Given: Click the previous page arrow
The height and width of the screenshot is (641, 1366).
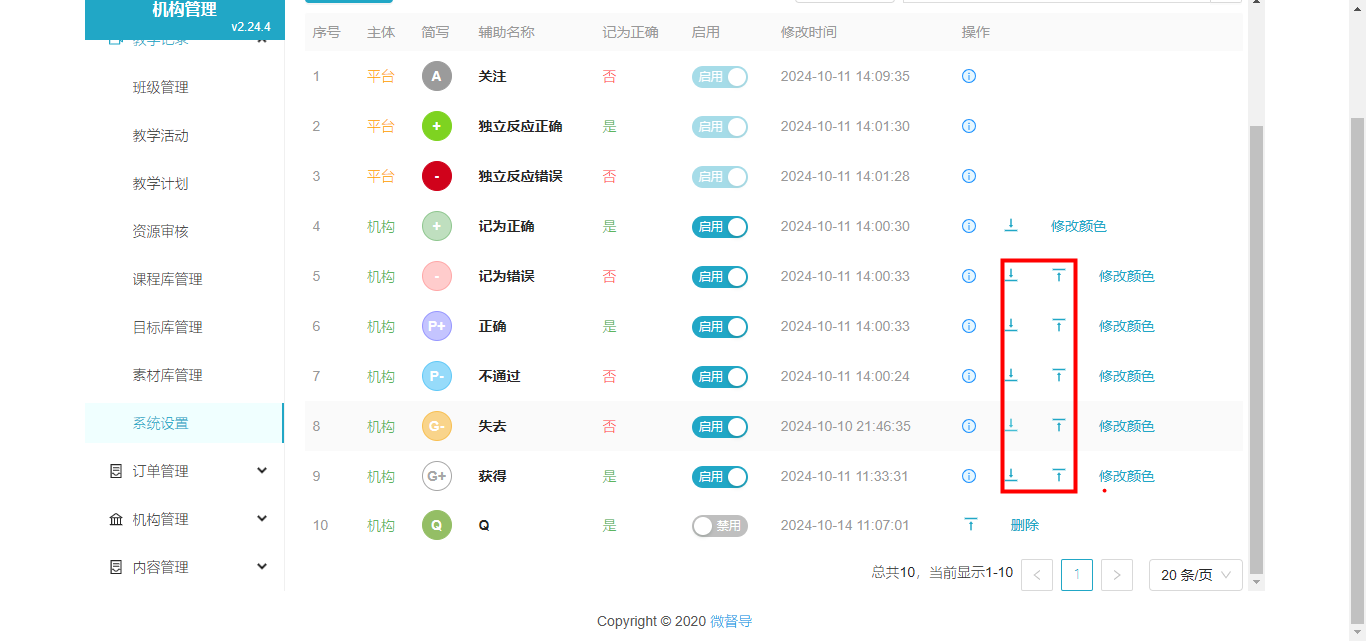Looking at the screenshot, I should [x=1037, y=575].
